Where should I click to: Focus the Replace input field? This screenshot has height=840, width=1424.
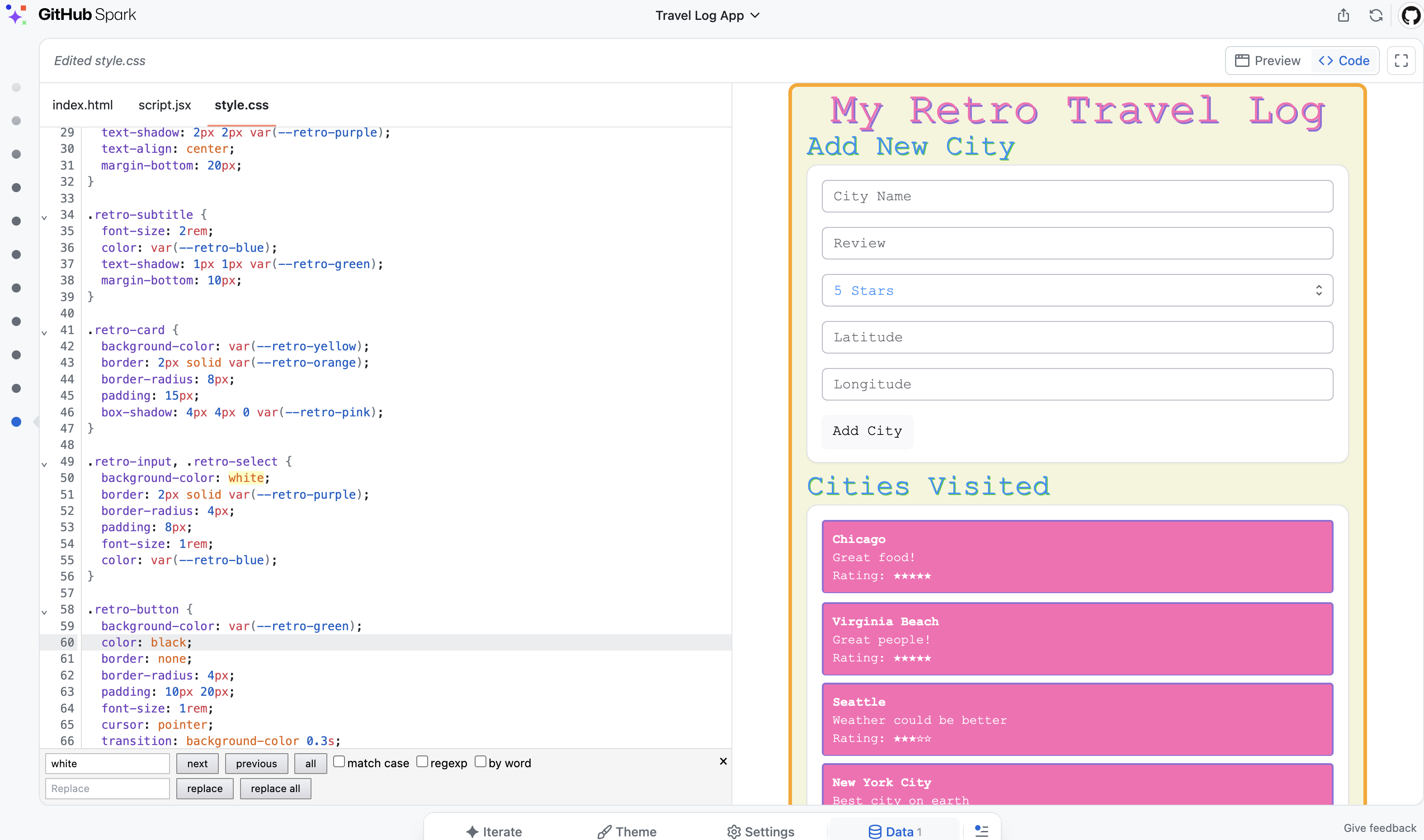click(x=108, y=788)
